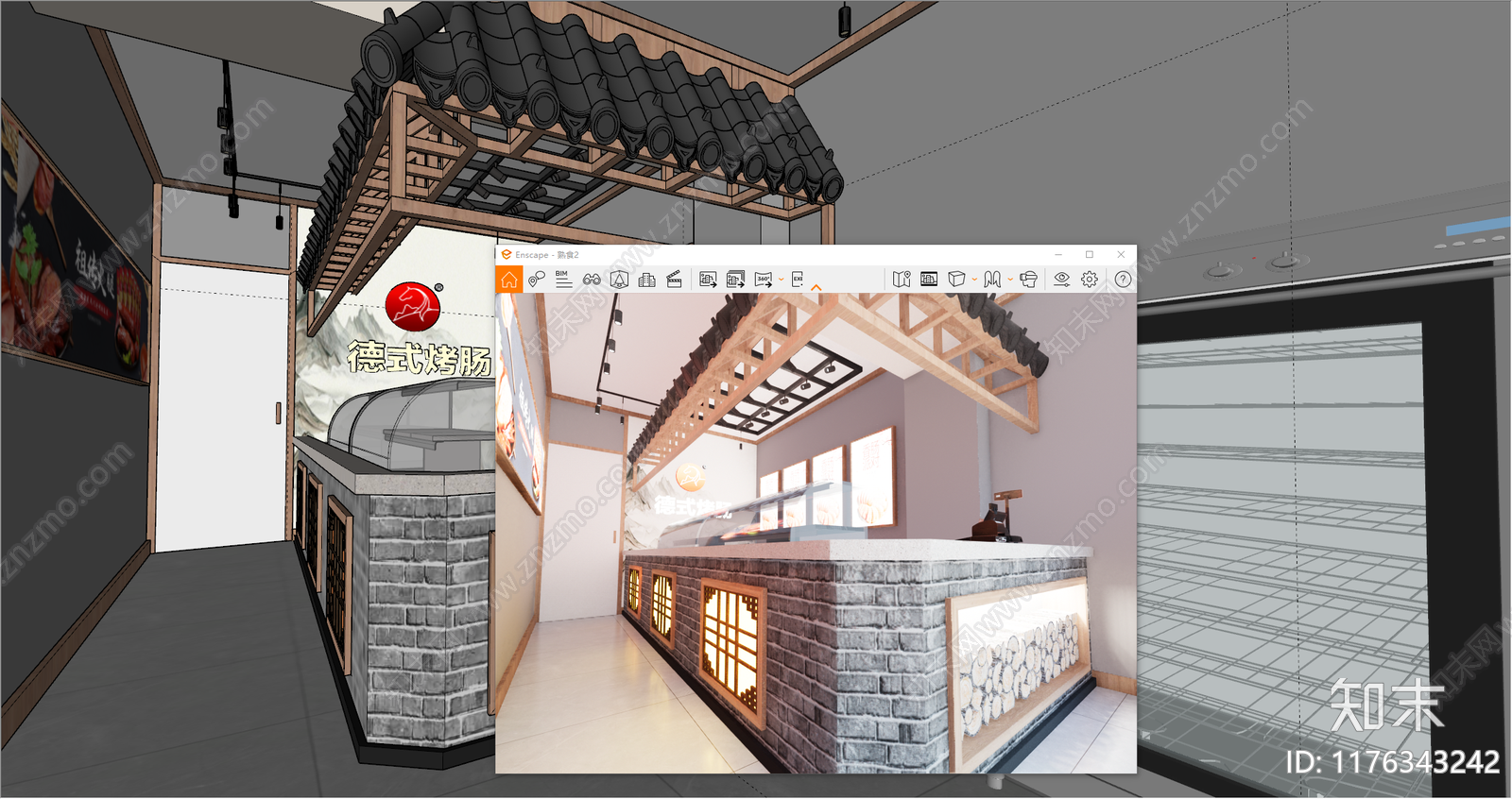Viewport: 1512px width, 799px height.
Task: Select the walk/fly navigation mode icon
Action: click(992, 280)
